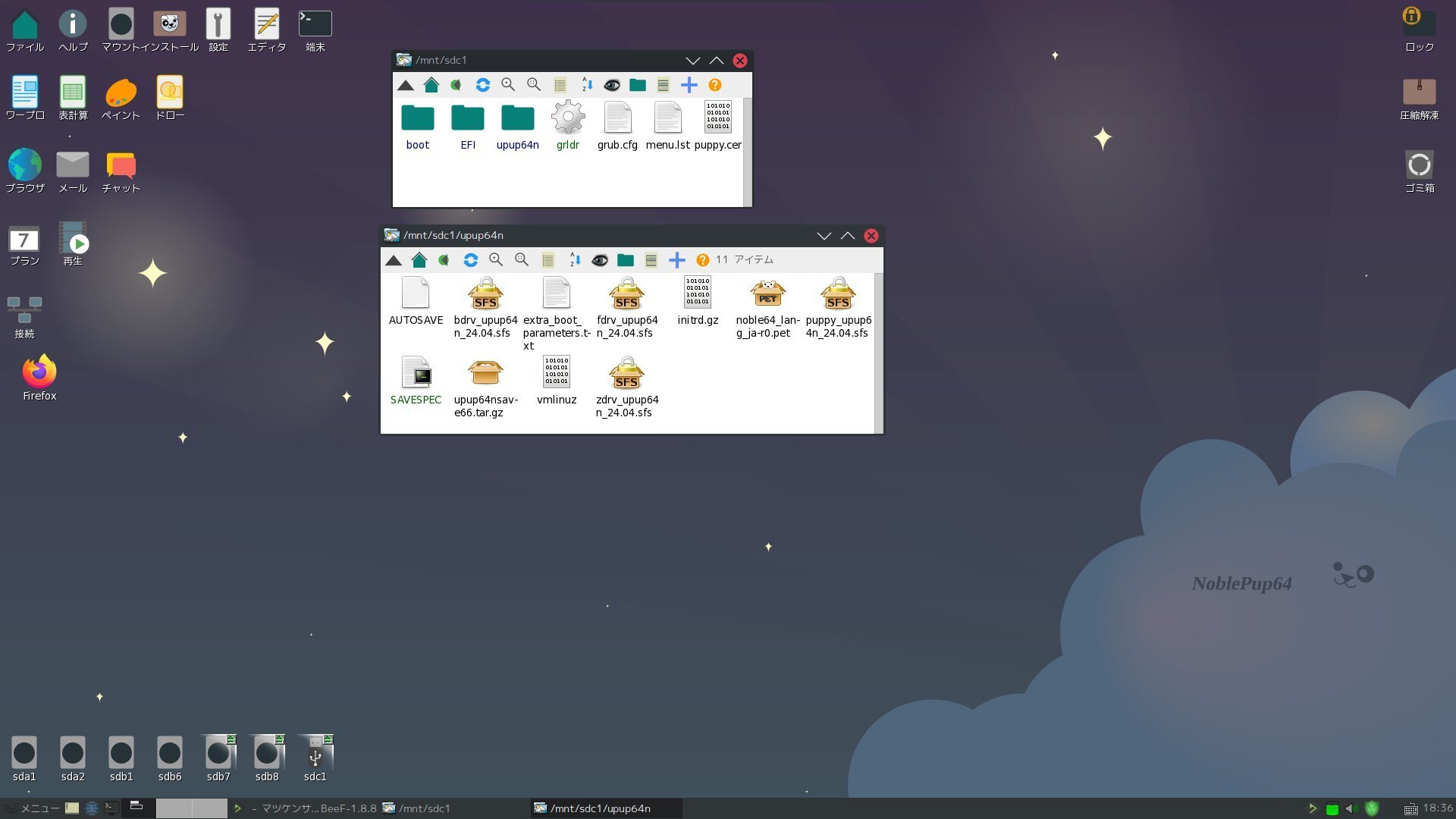
Task: Shade the upup64n window using the down chevron
Action: point(824,236)
